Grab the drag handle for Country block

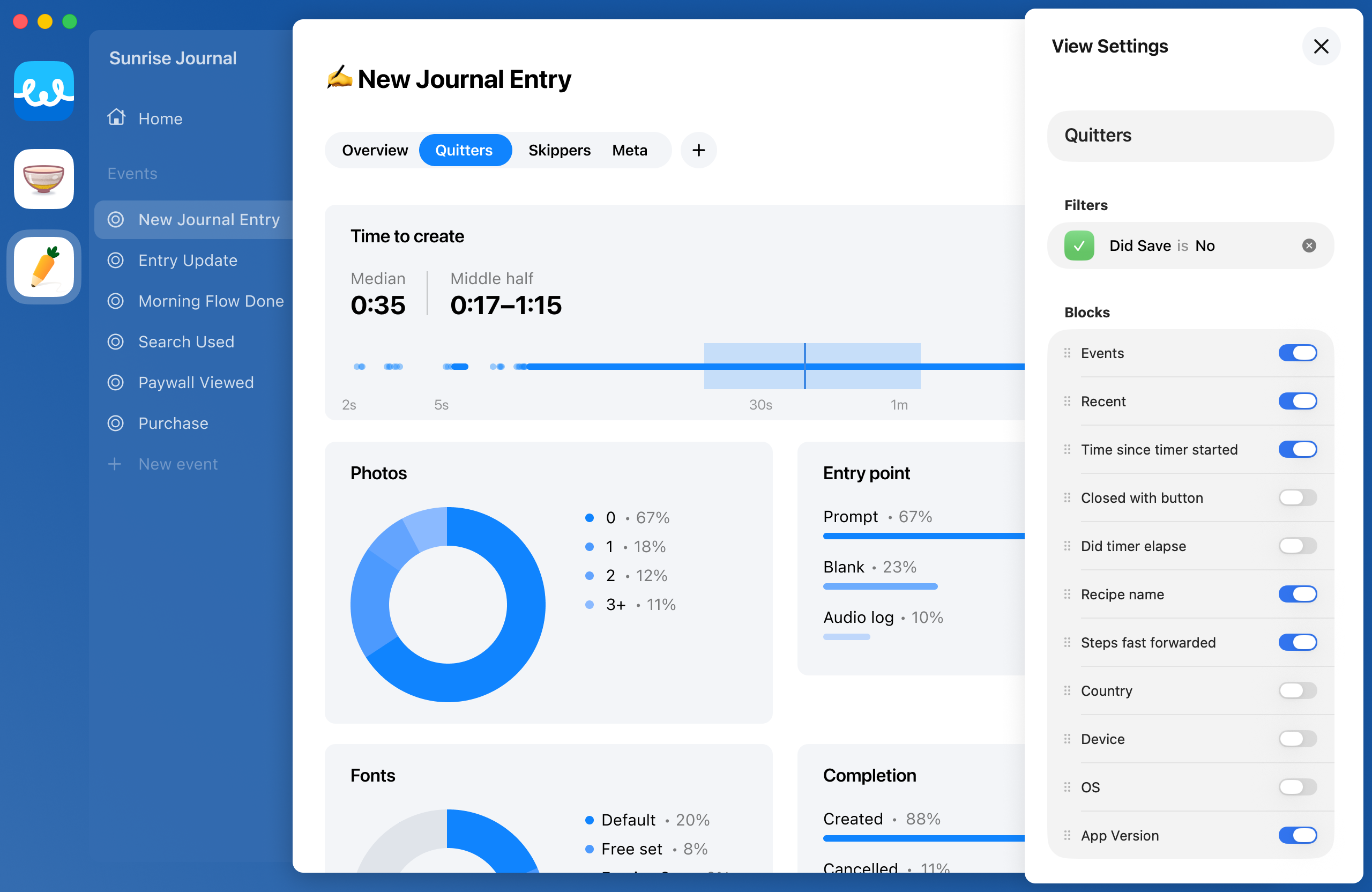click(x=1067, y=691)
